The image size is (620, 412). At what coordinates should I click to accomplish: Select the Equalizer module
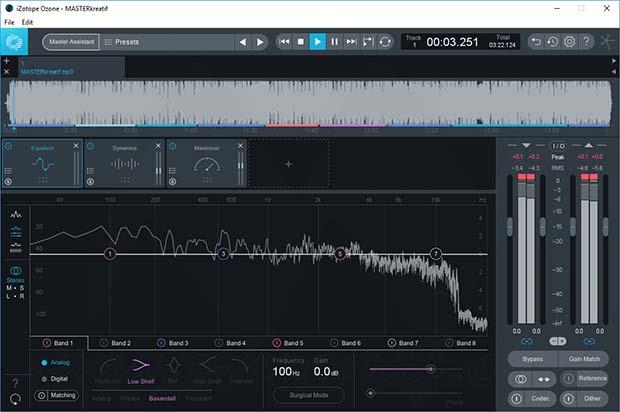click(x=42, y=163)
